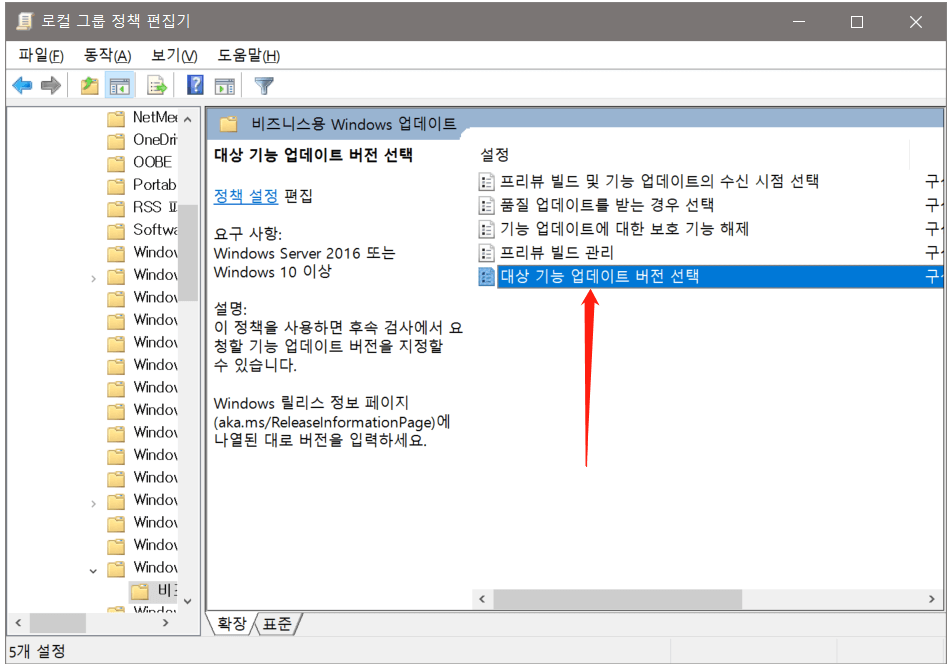Open Help using the question mark icon
950x668 pixels.
click(x=196, y=86)
